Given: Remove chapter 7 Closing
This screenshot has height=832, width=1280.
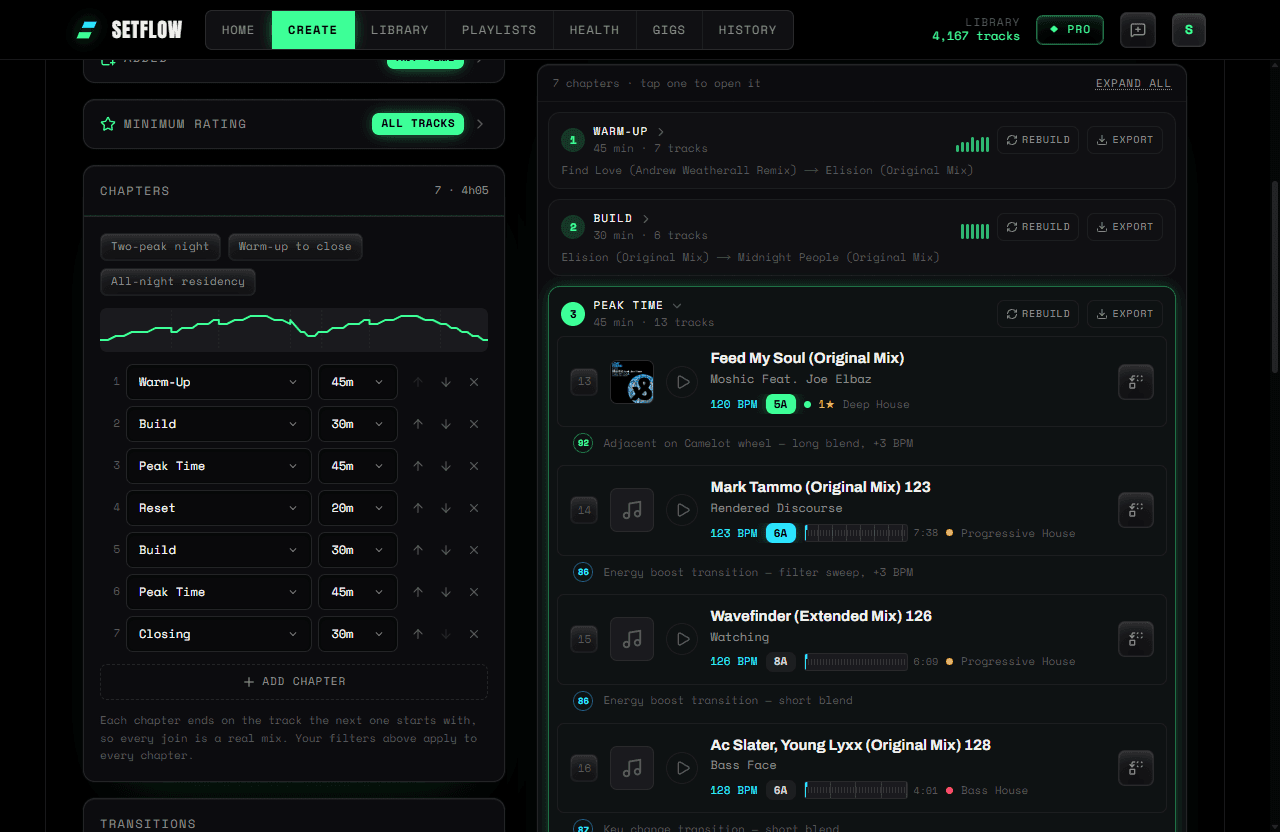Looking at the screenshot, I should point(474,634).
